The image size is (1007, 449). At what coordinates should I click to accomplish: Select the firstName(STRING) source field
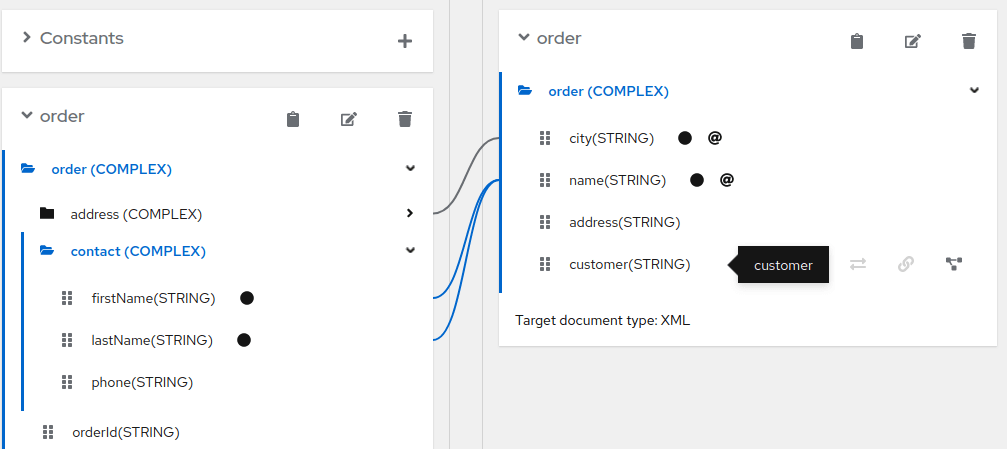pyautogui.click(x=153, y=298)
